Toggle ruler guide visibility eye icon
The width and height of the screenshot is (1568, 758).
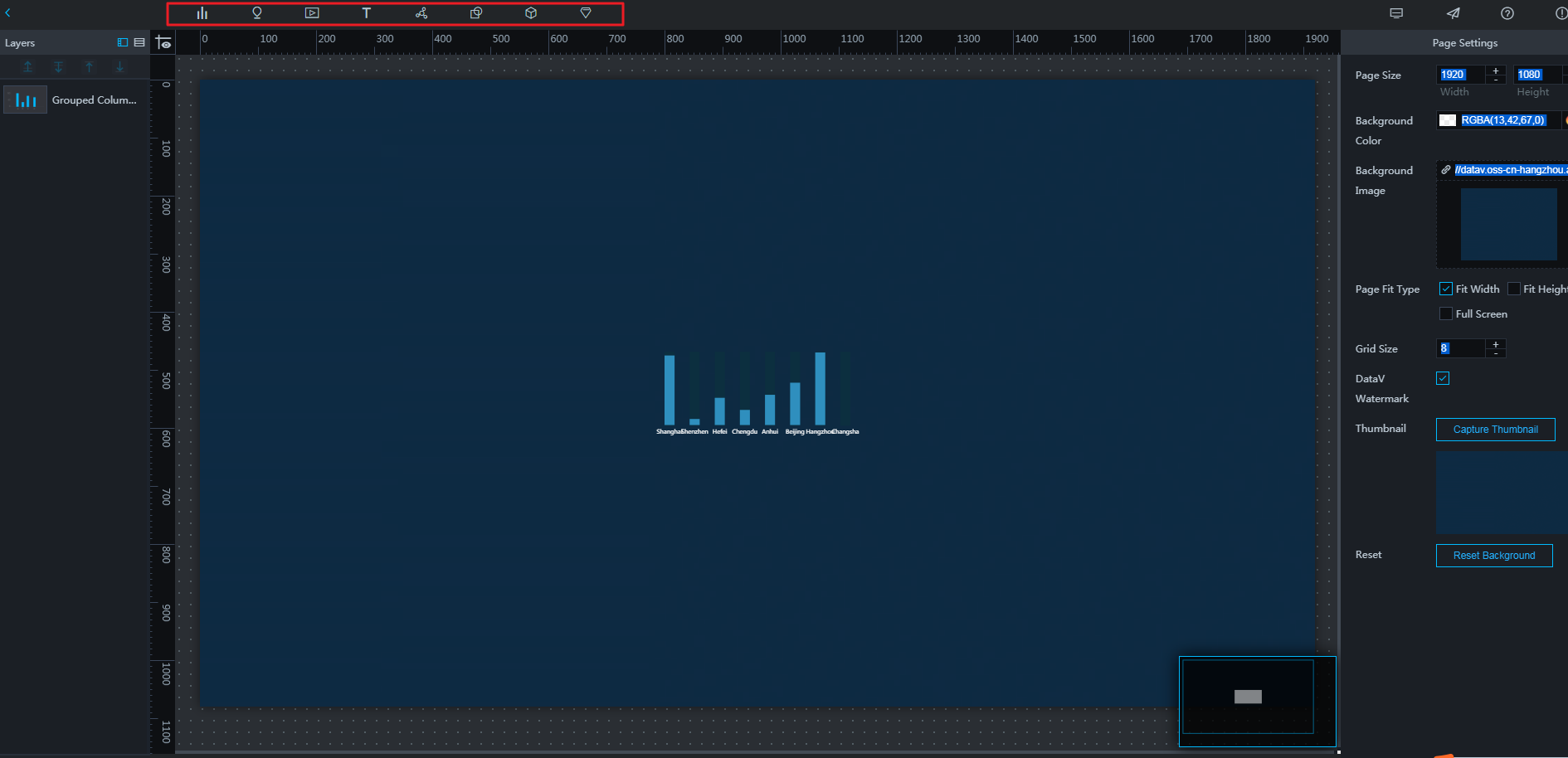[163, 42]
